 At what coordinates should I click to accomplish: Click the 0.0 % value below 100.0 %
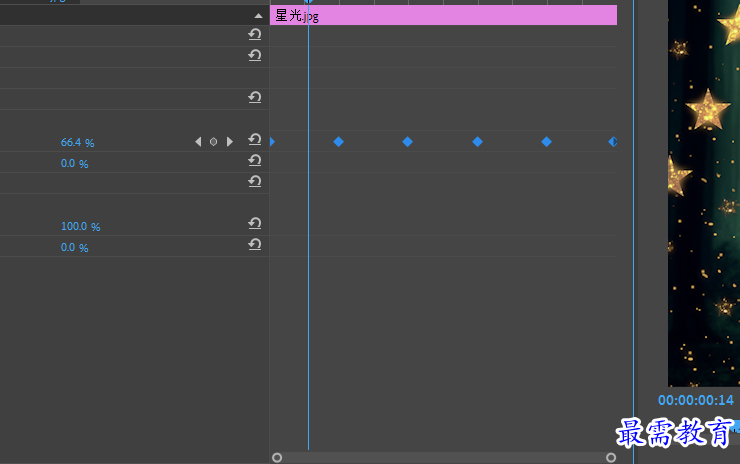click(74, 248)
